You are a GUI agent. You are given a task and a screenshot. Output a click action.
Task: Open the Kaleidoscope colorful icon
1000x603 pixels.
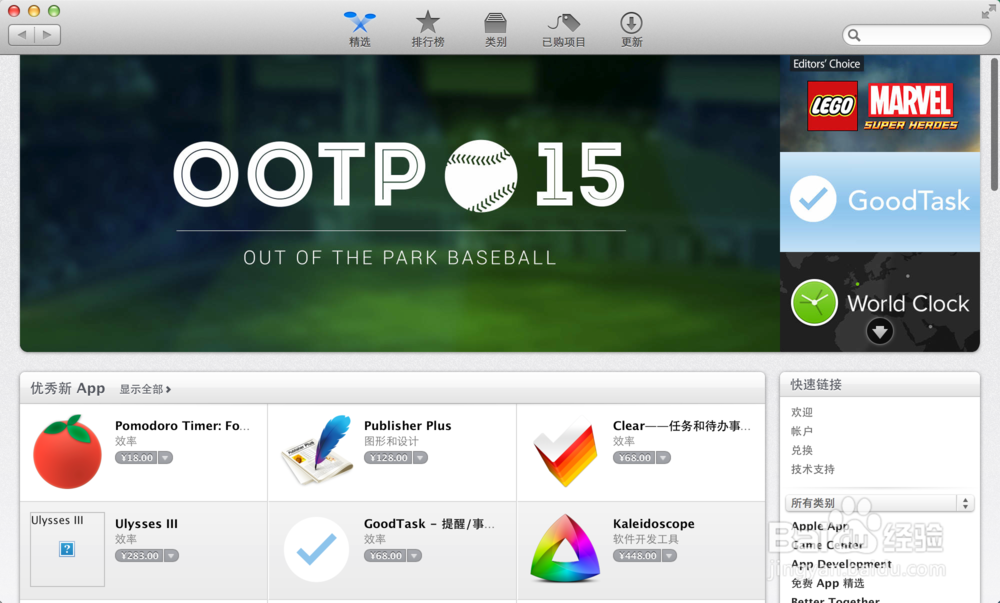coord(565,549)
